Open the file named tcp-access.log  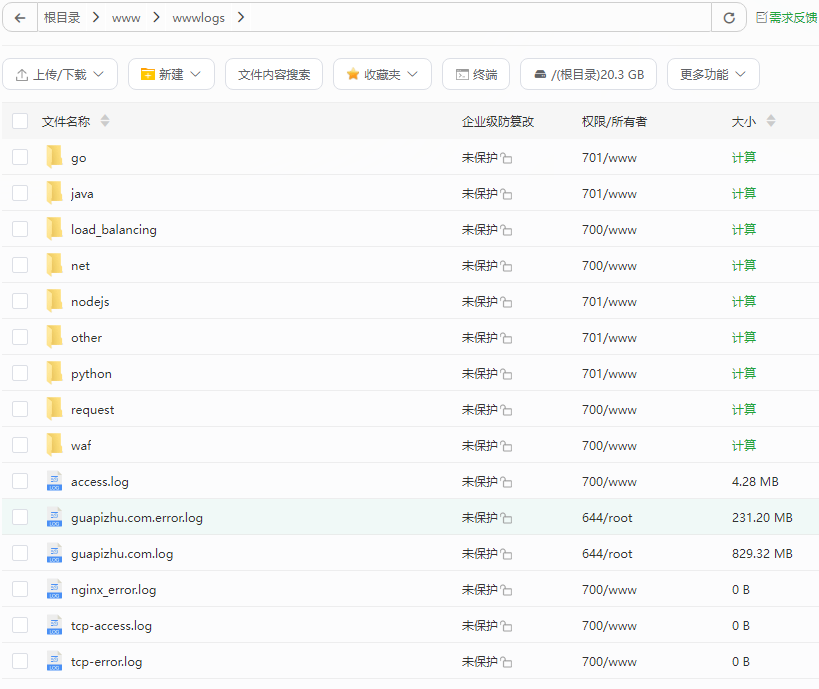coord(111,626)
